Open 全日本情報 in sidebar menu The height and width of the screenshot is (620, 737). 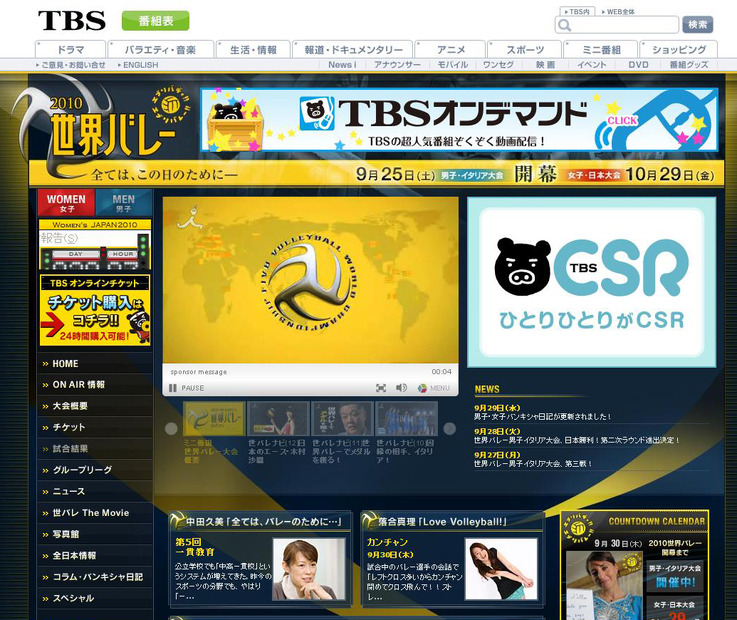(x=95, y=556)
